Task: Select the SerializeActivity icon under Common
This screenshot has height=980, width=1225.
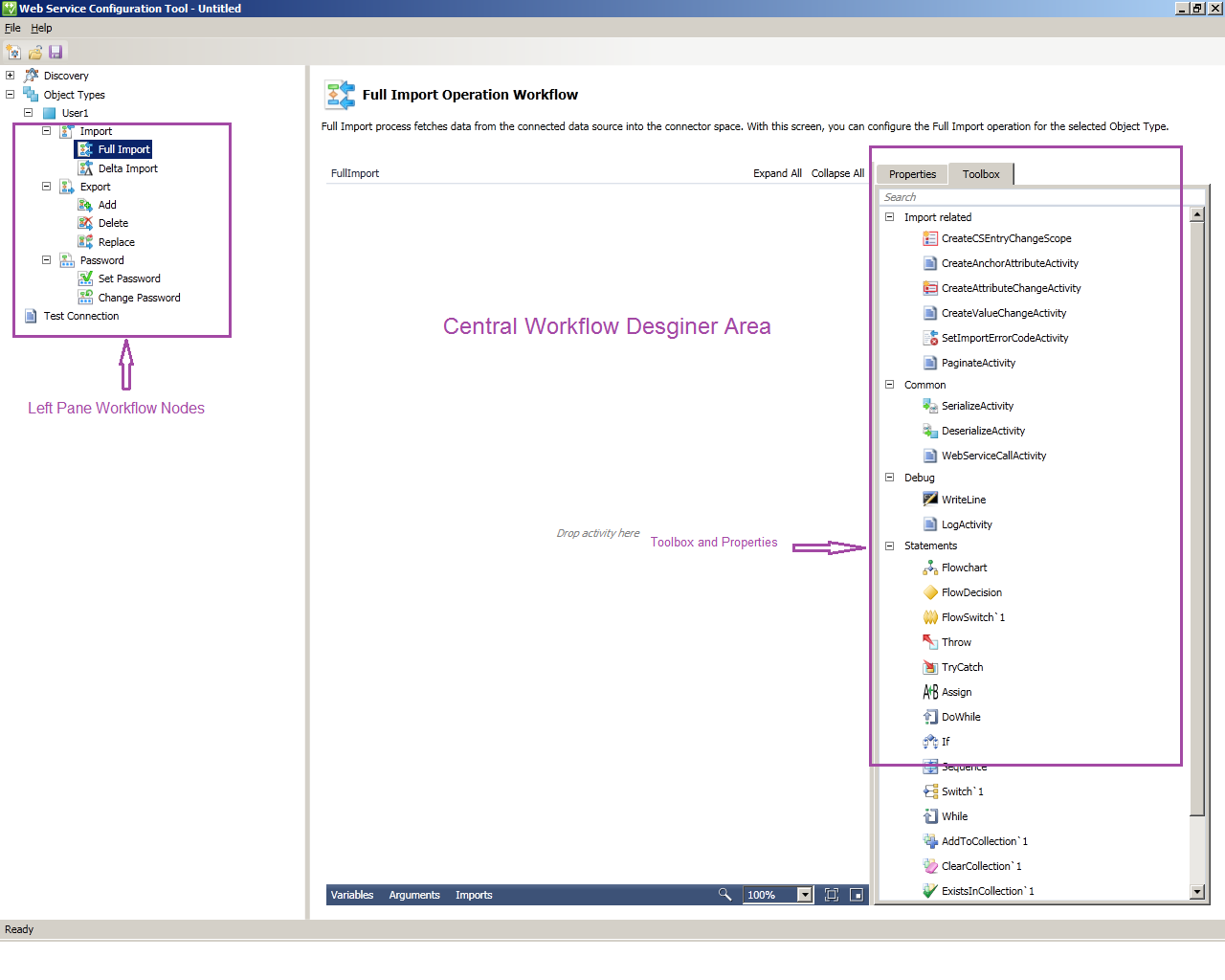Action: pyautogui.click(x=928, y=405)
